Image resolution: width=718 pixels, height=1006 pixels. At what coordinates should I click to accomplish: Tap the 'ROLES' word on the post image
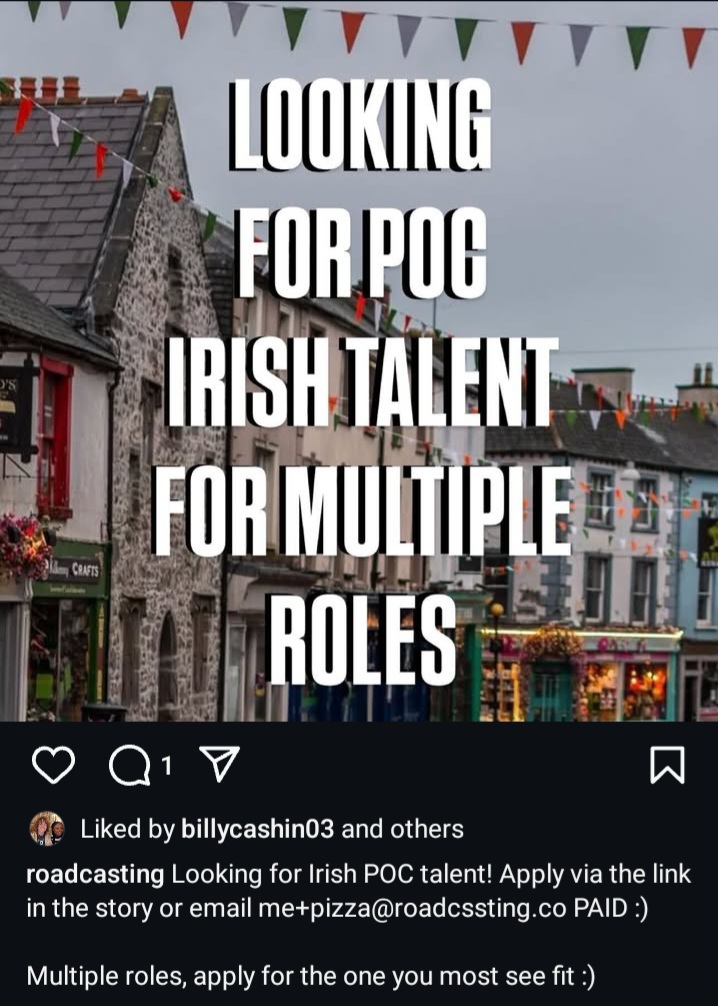pyautogui.click(x=363, y=640)
